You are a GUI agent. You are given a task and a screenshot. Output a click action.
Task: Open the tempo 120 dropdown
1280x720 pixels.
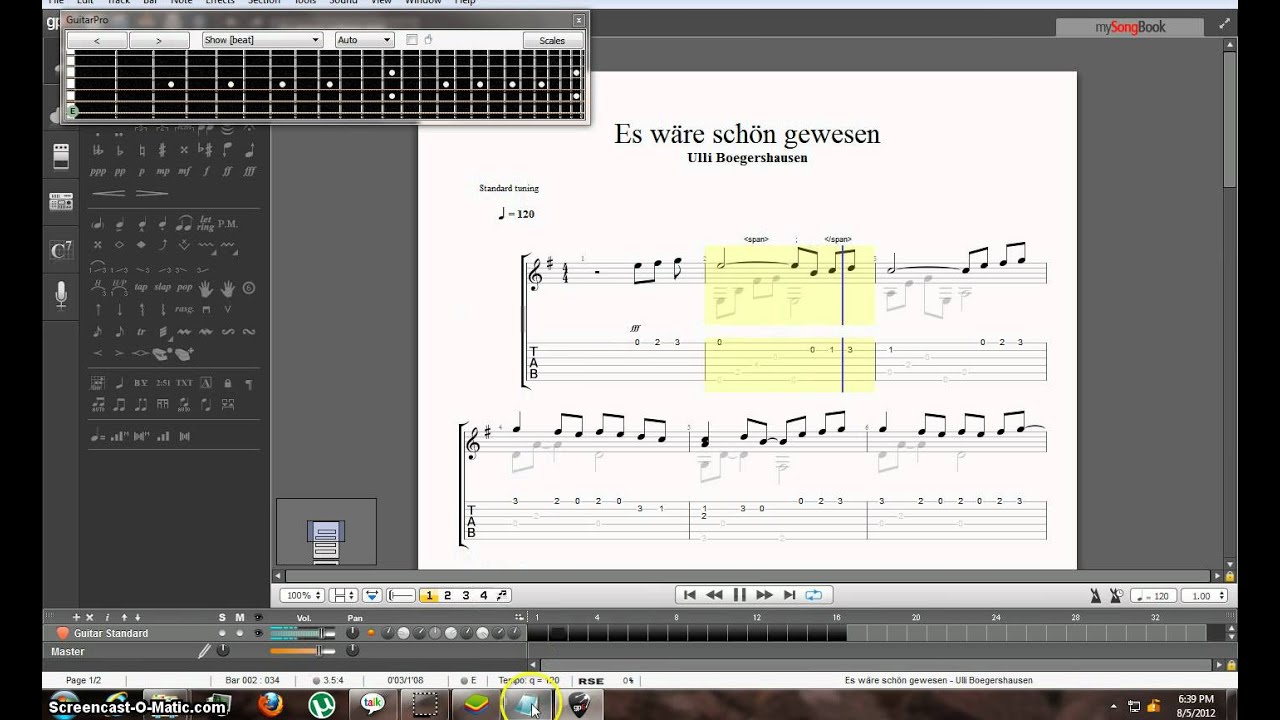point(1153,595)
